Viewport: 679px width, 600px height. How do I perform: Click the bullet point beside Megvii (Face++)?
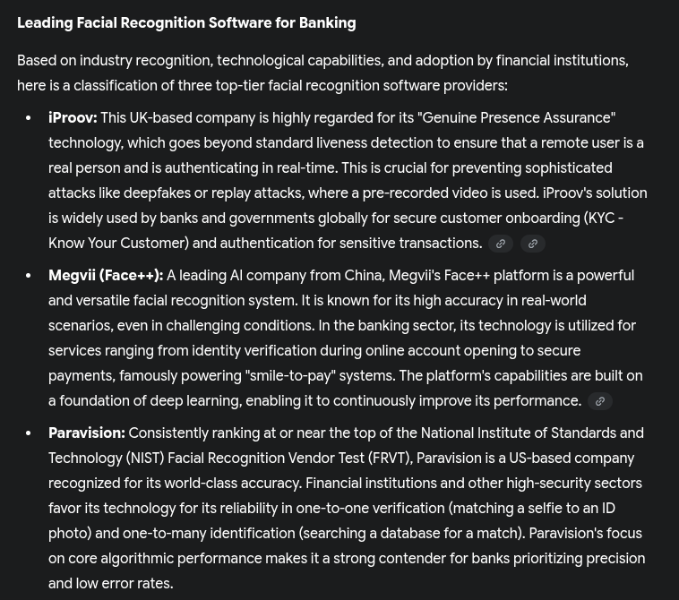pyautogui.click(x=28, y=275)
